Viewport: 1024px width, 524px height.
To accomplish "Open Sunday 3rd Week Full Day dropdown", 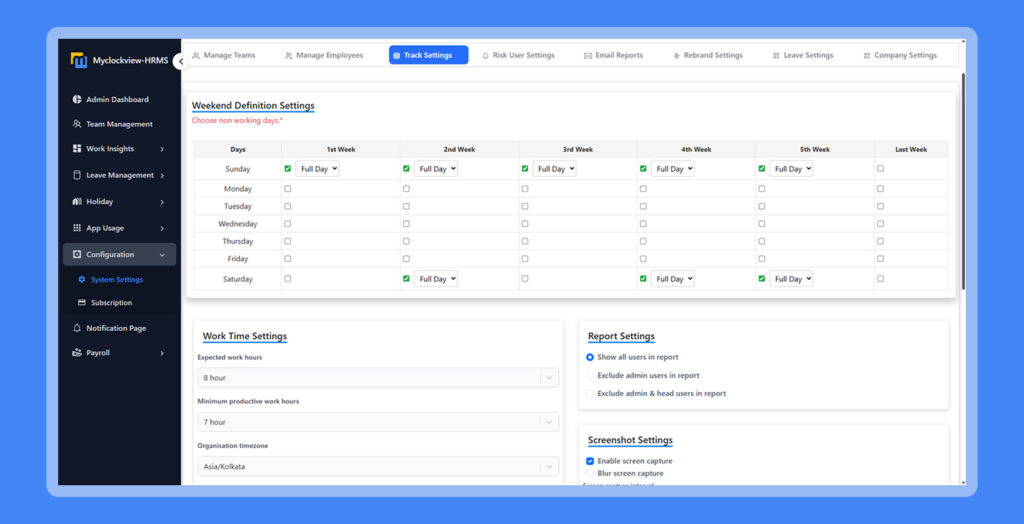I will click(554, 169).
